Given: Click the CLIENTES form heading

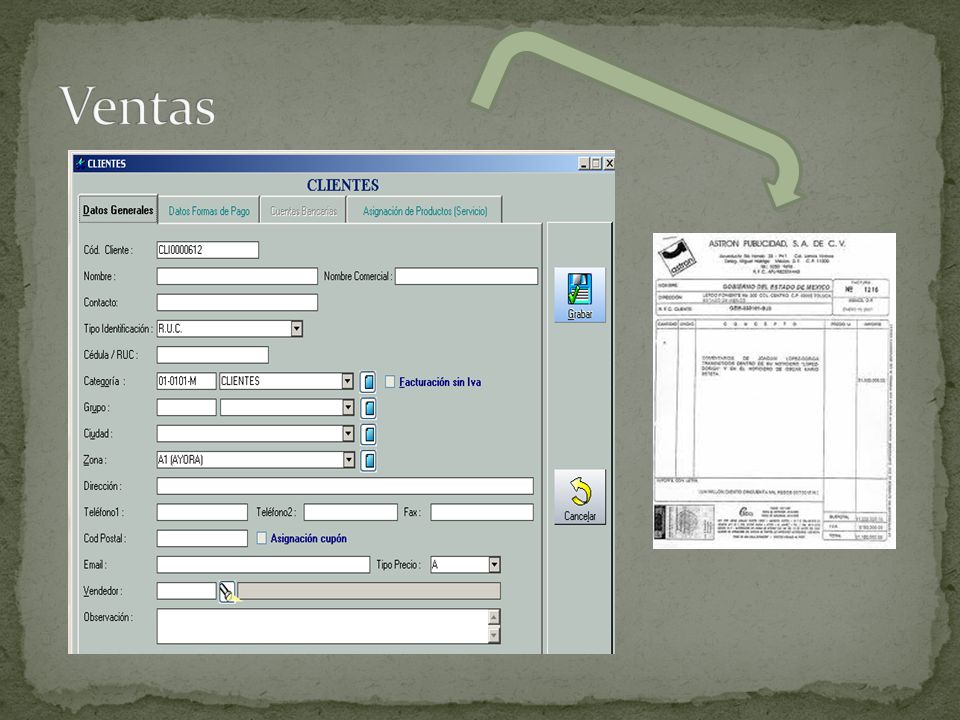Looking at the screenshot, I should (343, 185).
